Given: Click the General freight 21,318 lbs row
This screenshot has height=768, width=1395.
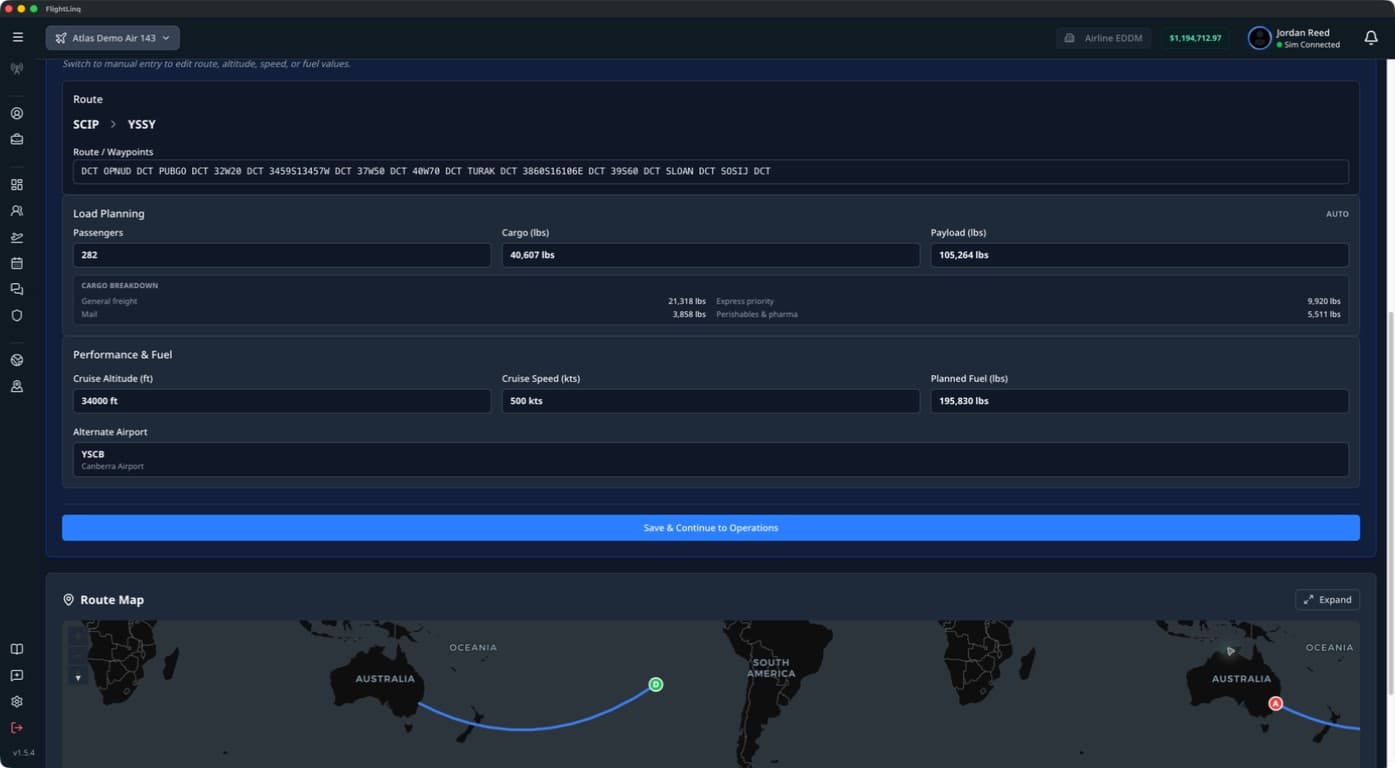Looking at the screenshot, I should [x=393, y=301].
